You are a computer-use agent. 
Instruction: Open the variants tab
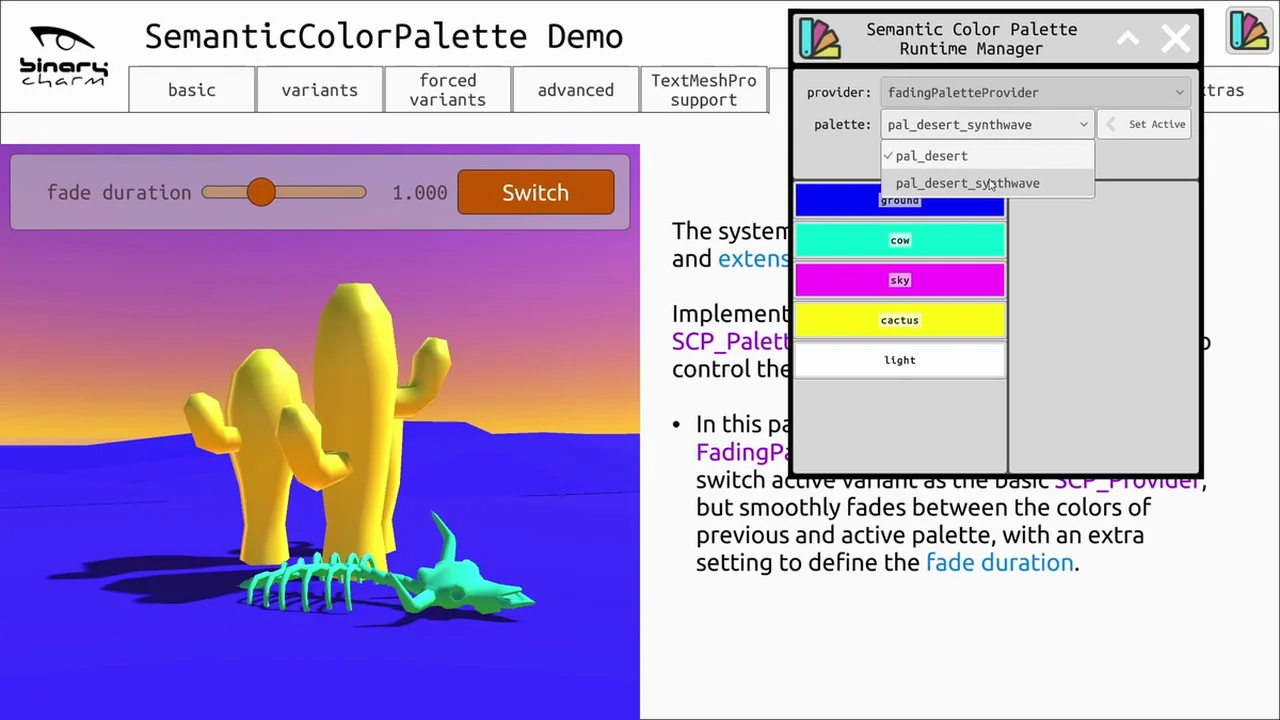319,90
